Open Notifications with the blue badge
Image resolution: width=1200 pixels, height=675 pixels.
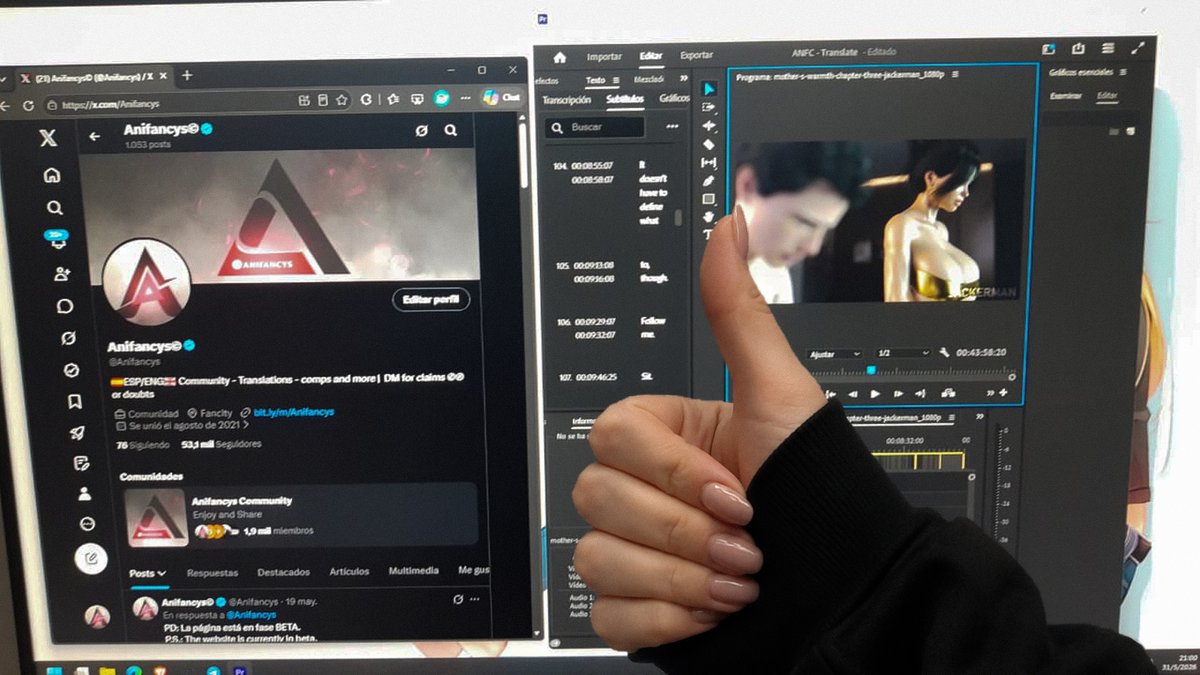tap(56, 240)
